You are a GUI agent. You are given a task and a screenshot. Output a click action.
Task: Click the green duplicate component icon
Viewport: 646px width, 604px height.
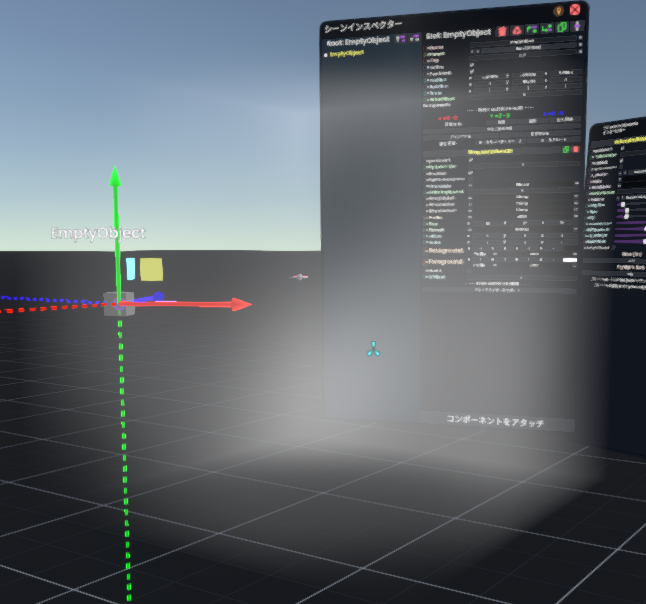(x=566, y=150)
